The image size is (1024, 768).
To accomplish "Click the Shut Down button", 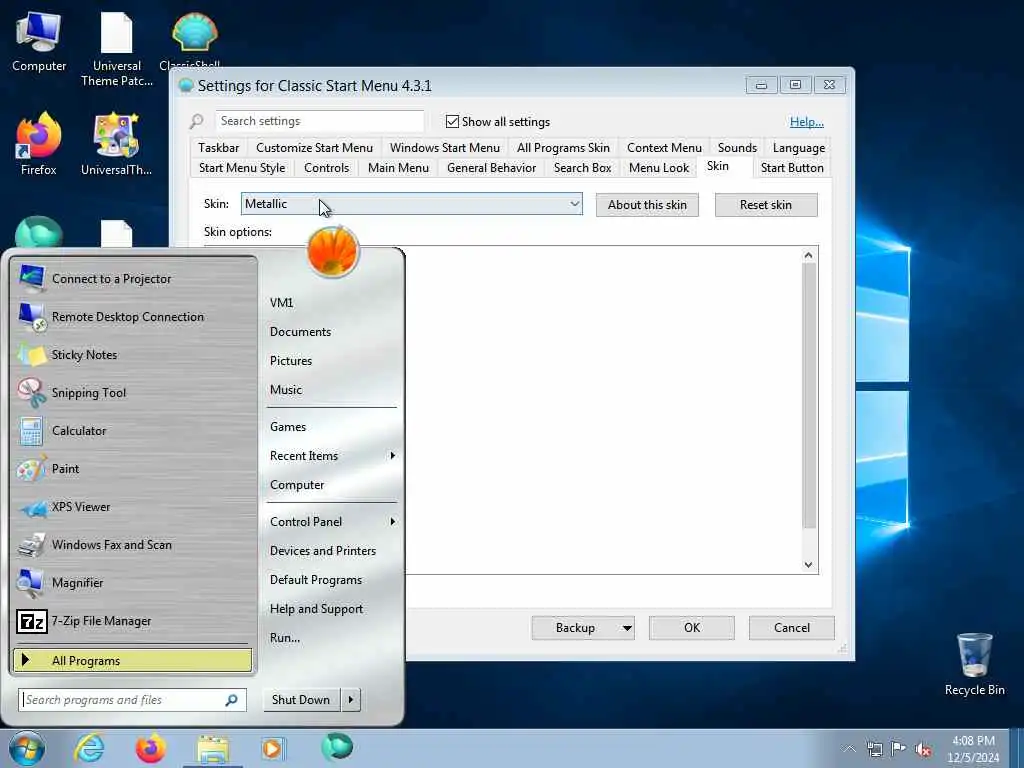I will 301,700.
